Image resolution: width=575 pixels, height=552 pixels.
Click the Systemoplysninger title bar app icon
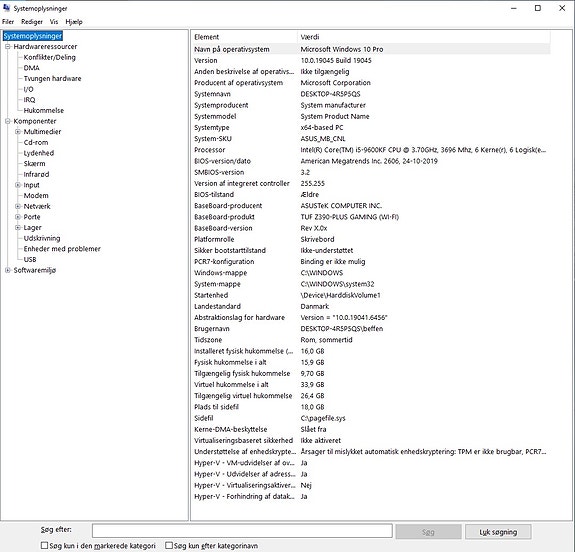(x=6, y=8)
